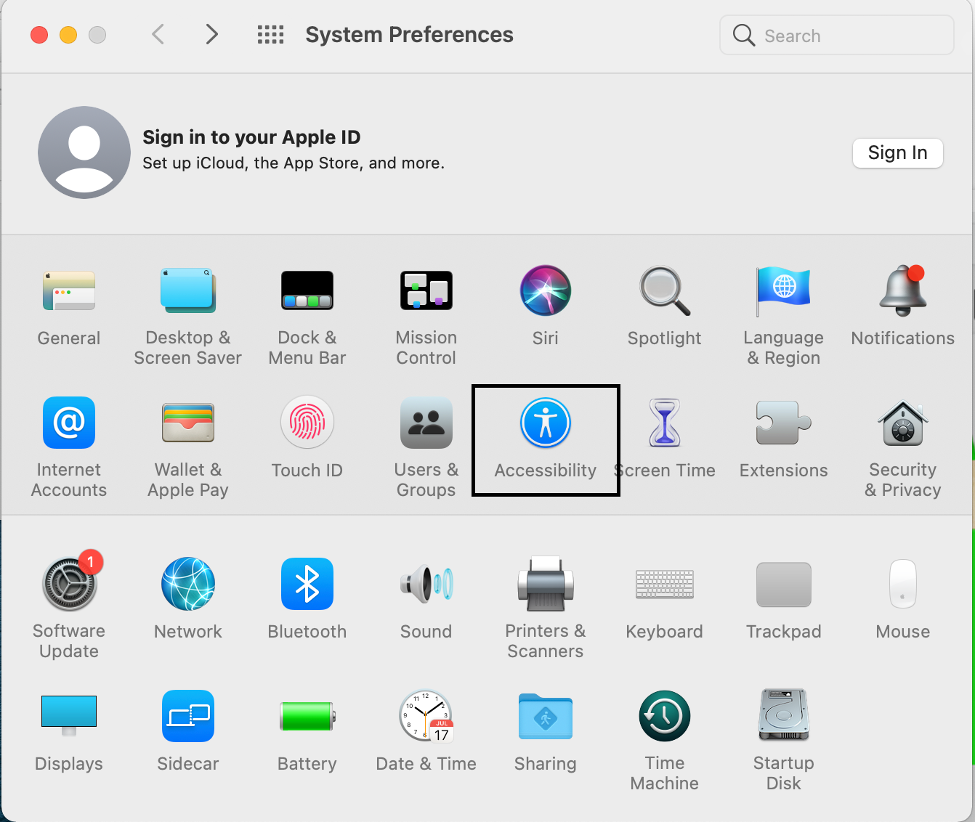Viewport: 977px width, 822px height.
Task: Open Software Update with pending badge
Action: [x=68, y=597]
